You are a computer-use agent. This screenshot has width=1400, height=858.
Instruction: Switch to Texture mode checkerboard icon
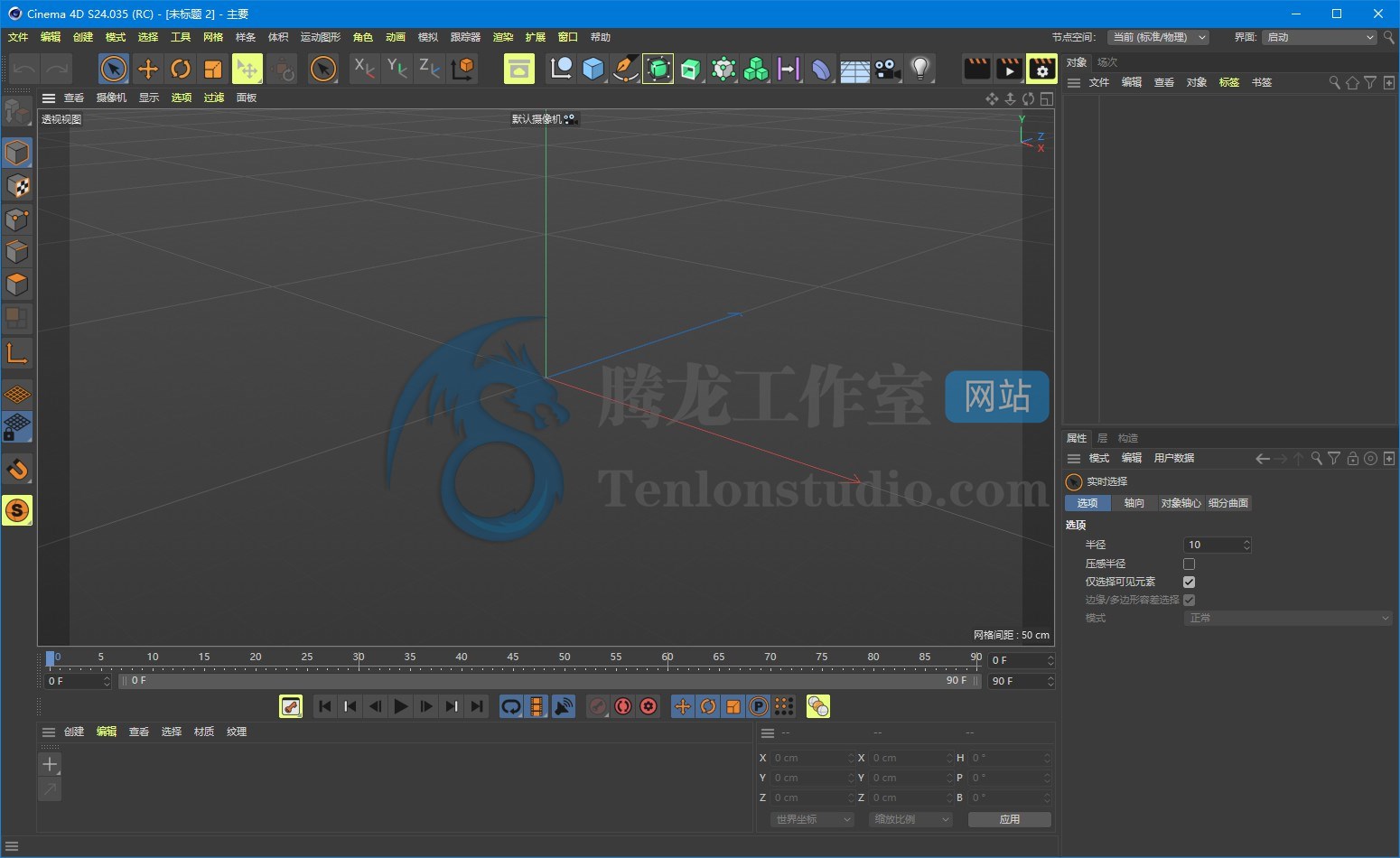coord(17,186)
